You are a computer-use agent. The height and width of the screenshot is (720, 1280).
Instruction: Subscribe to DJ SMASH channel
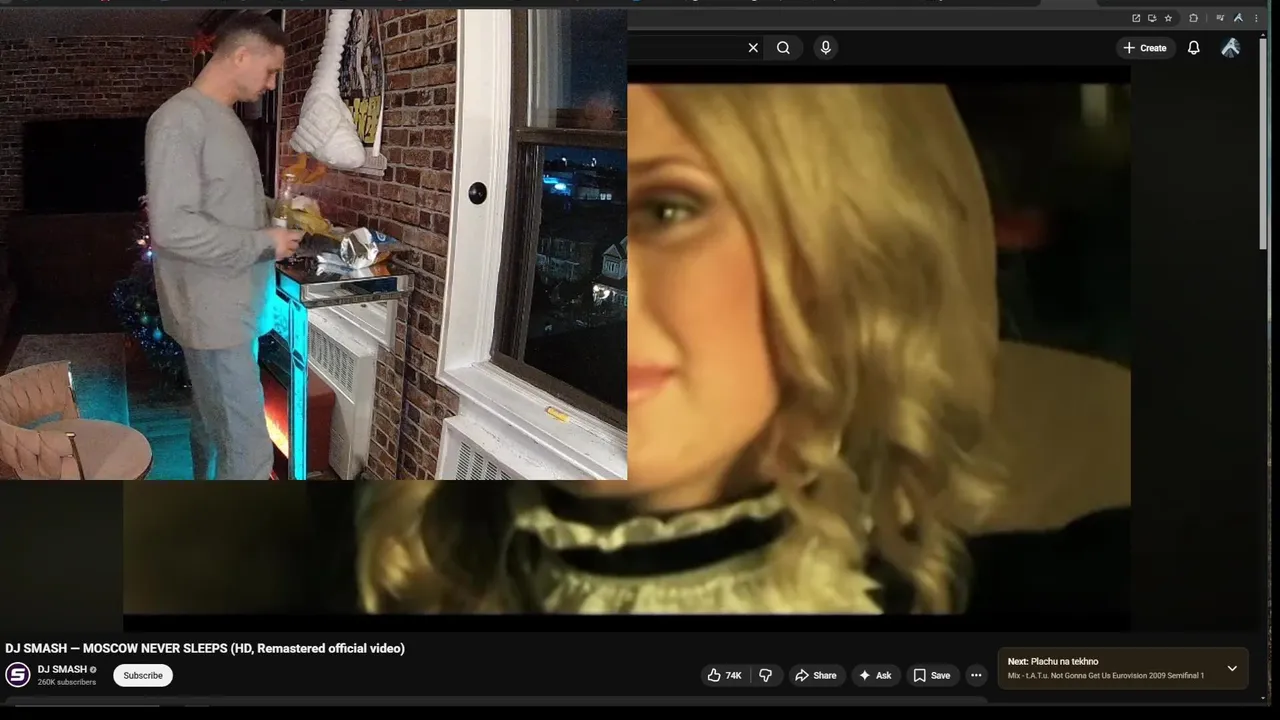coord(143,675)
